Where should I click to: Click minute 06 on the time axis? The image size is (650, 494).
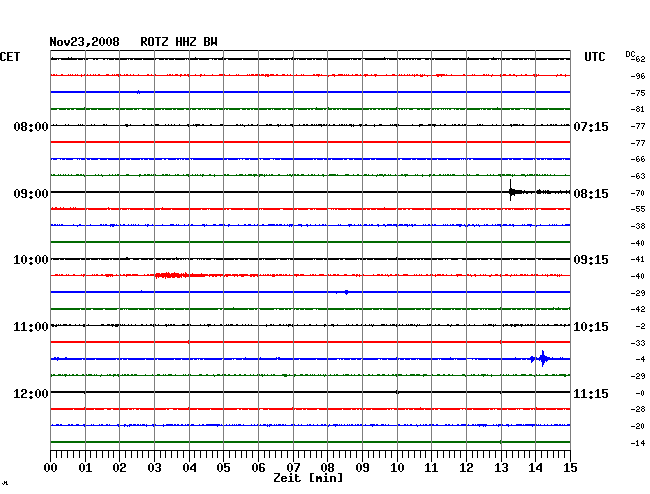pos(258,468)
